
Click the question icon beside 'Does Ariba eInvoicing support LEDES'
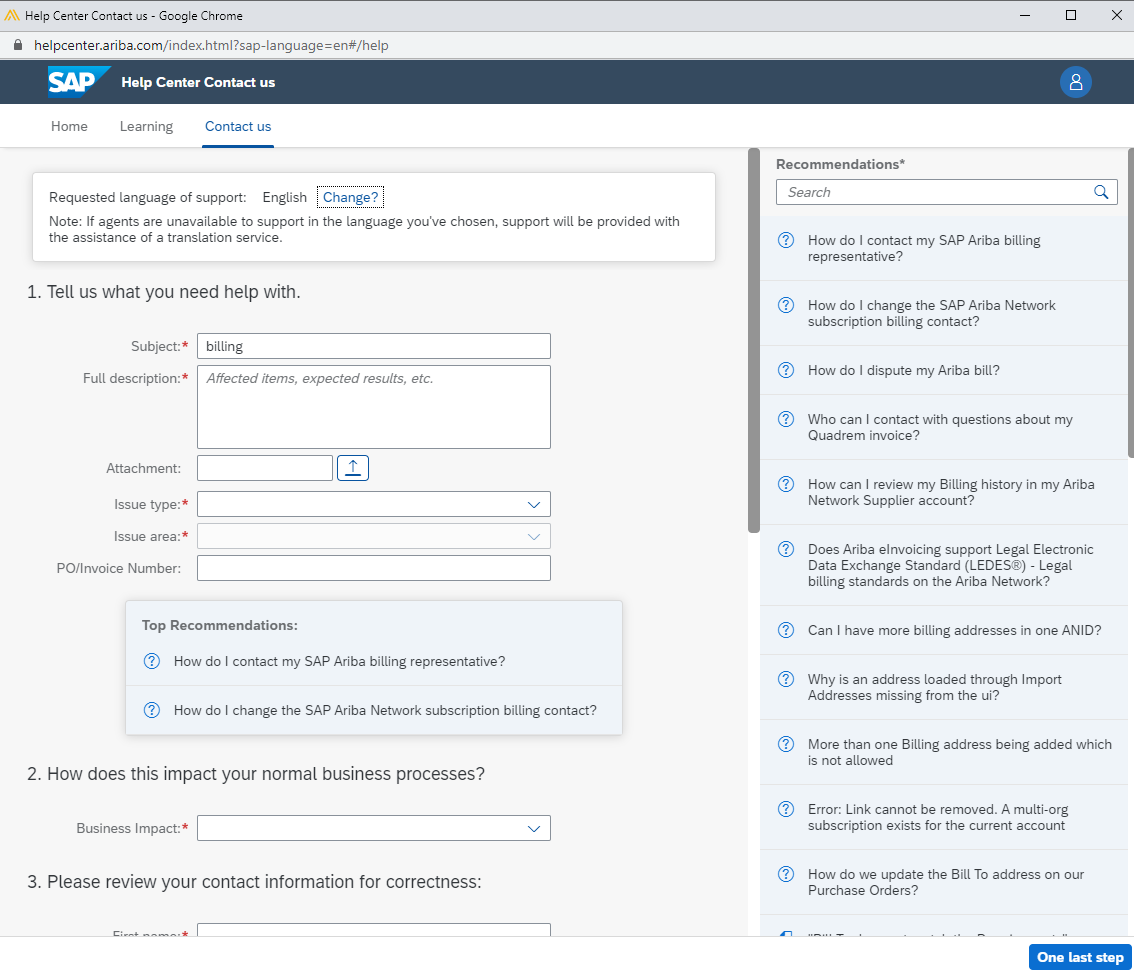(x=785, y=549)
